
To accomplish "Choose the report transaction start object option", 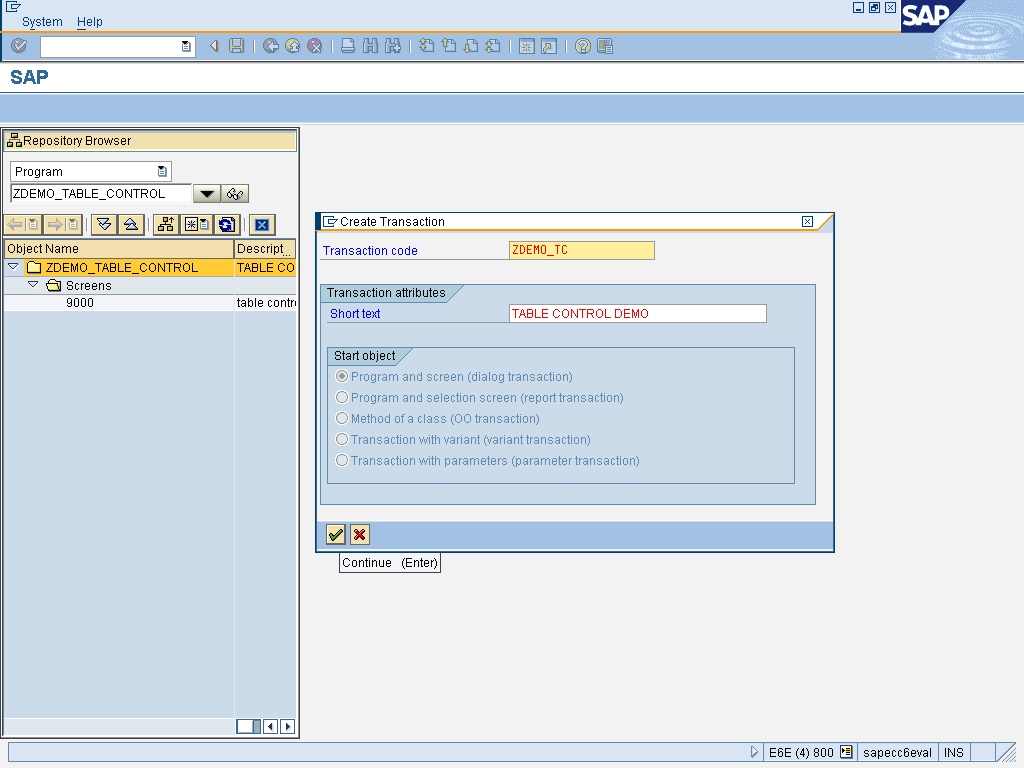I will click(x=341, y=397).
